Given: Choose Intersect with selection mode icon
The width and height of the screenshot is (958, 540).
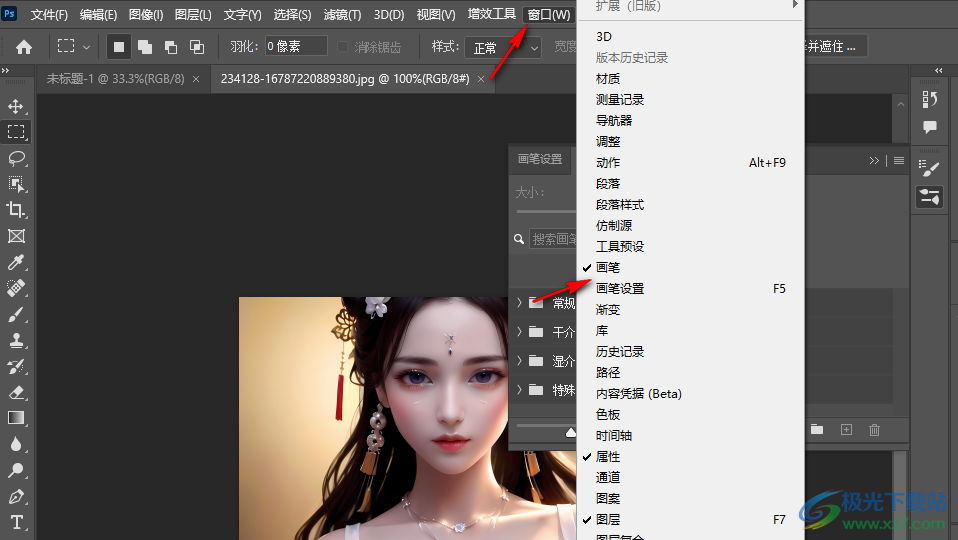Looking at the screenshot, I should click(197, 47).
